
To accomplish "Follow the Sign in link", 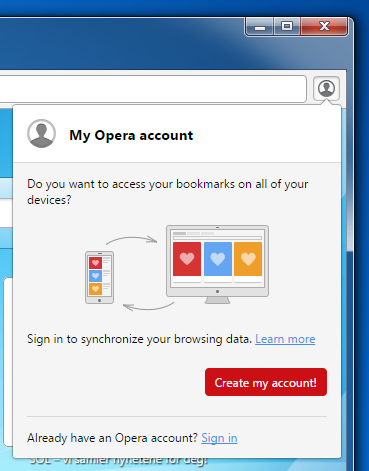I will point(219,438).
